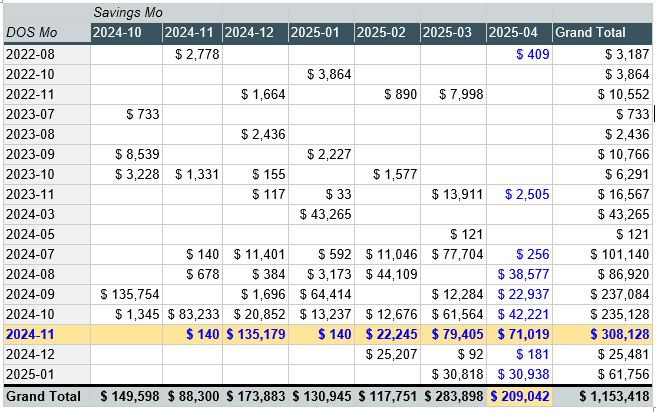Click the 2022-08 row label
The width and height of the screenshot is (656, 412).
(45, 54)
